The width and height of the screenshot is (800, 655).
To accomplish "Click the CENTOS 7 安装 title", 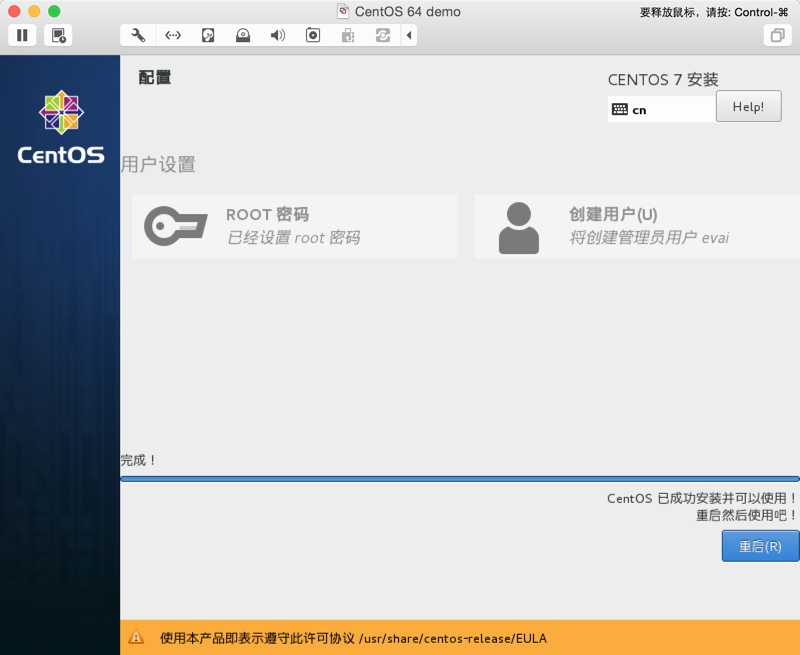I will (663, 80).
